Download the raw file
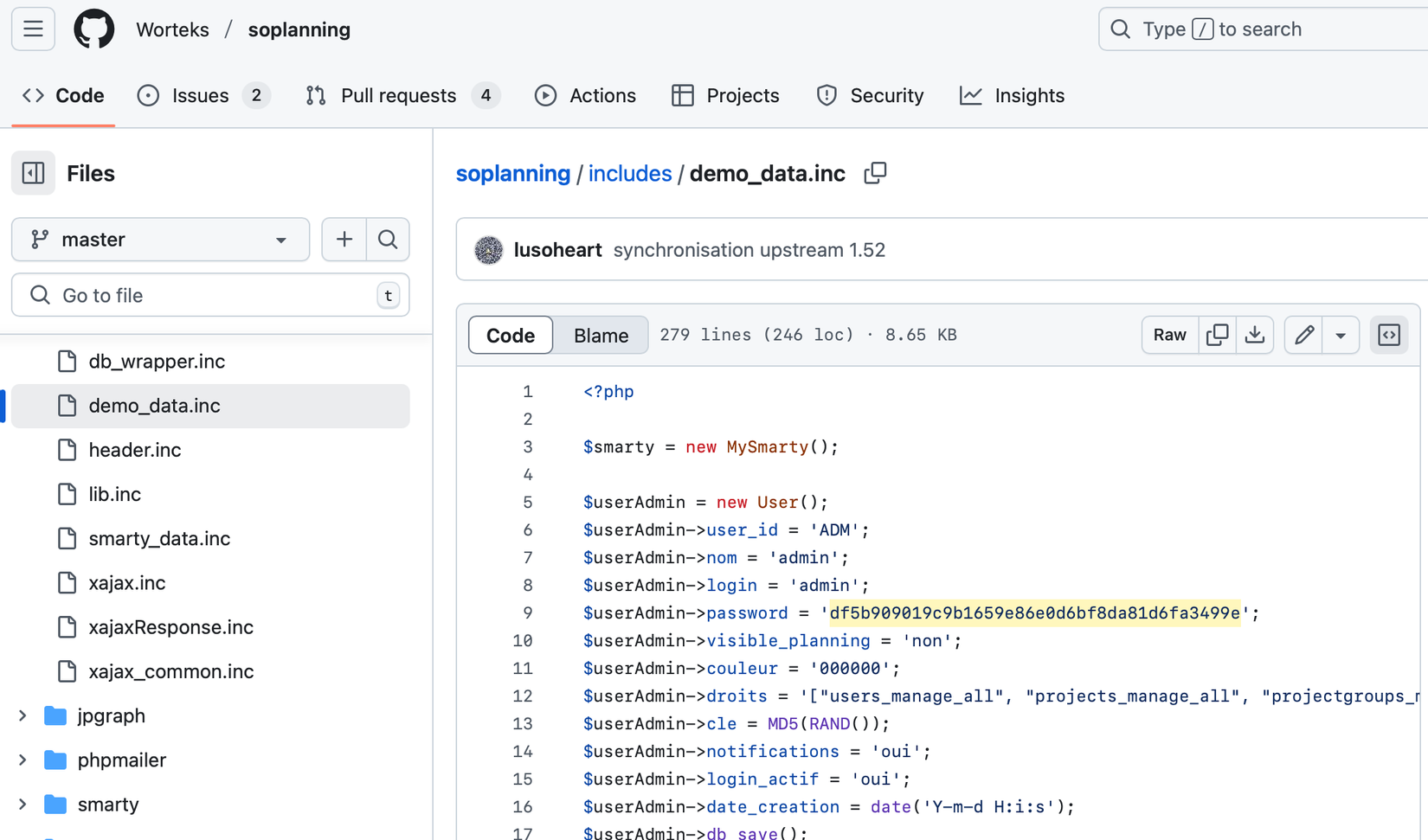 (1254, 335)
